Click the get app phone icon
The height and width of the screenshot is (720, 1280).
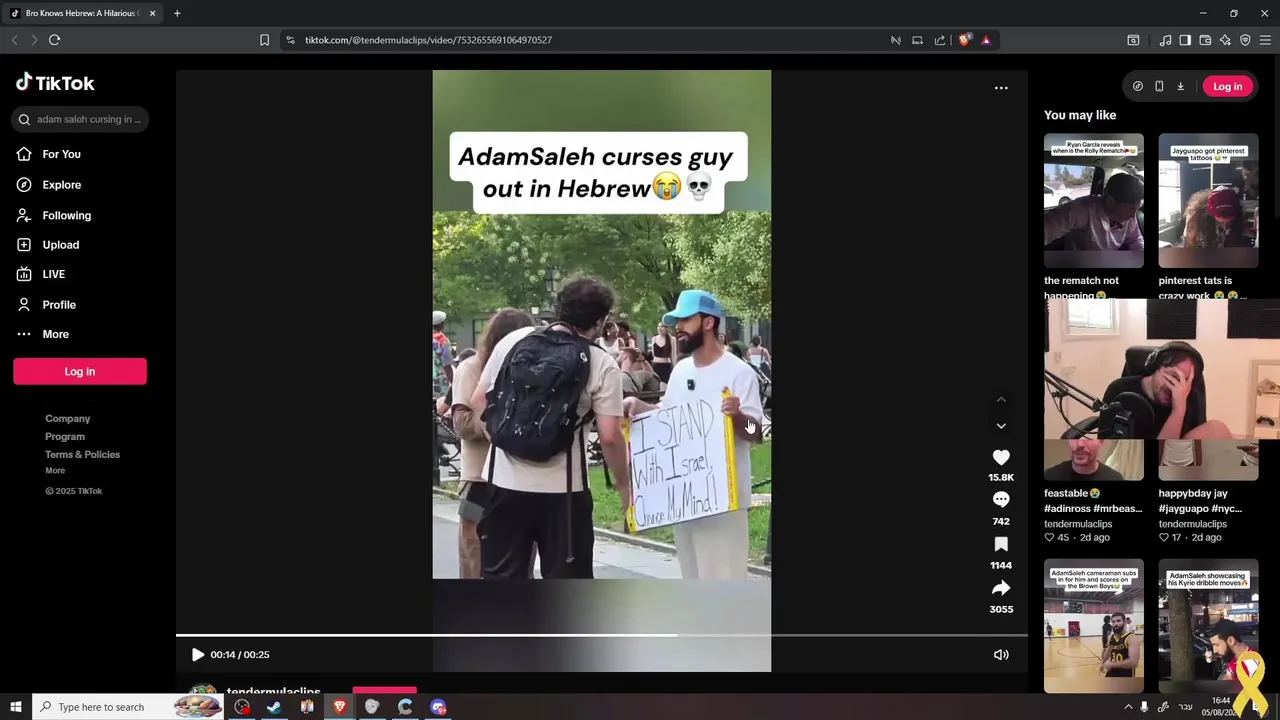point(1159,87)
